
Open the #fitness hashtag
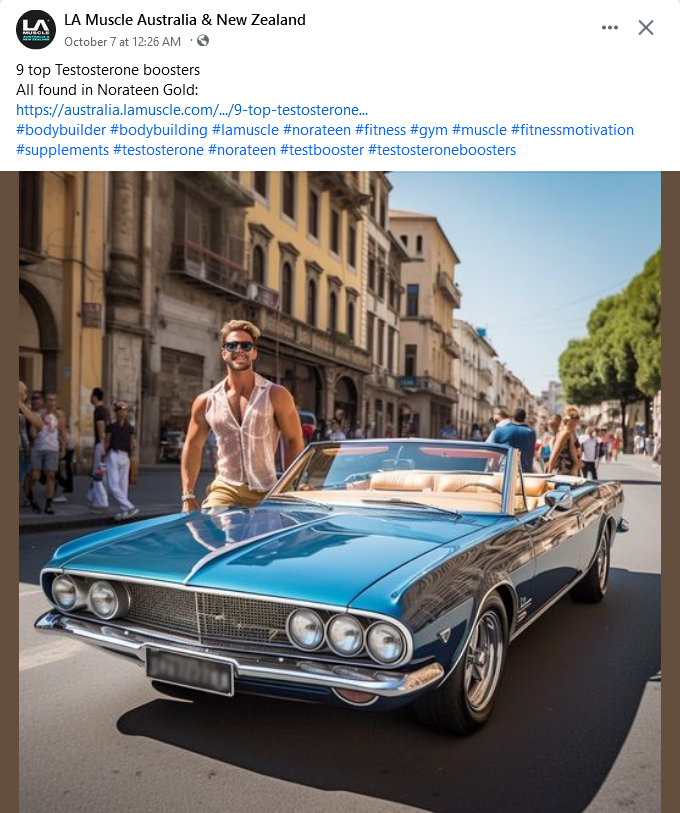pyautogui.click(x=380, y=130)
